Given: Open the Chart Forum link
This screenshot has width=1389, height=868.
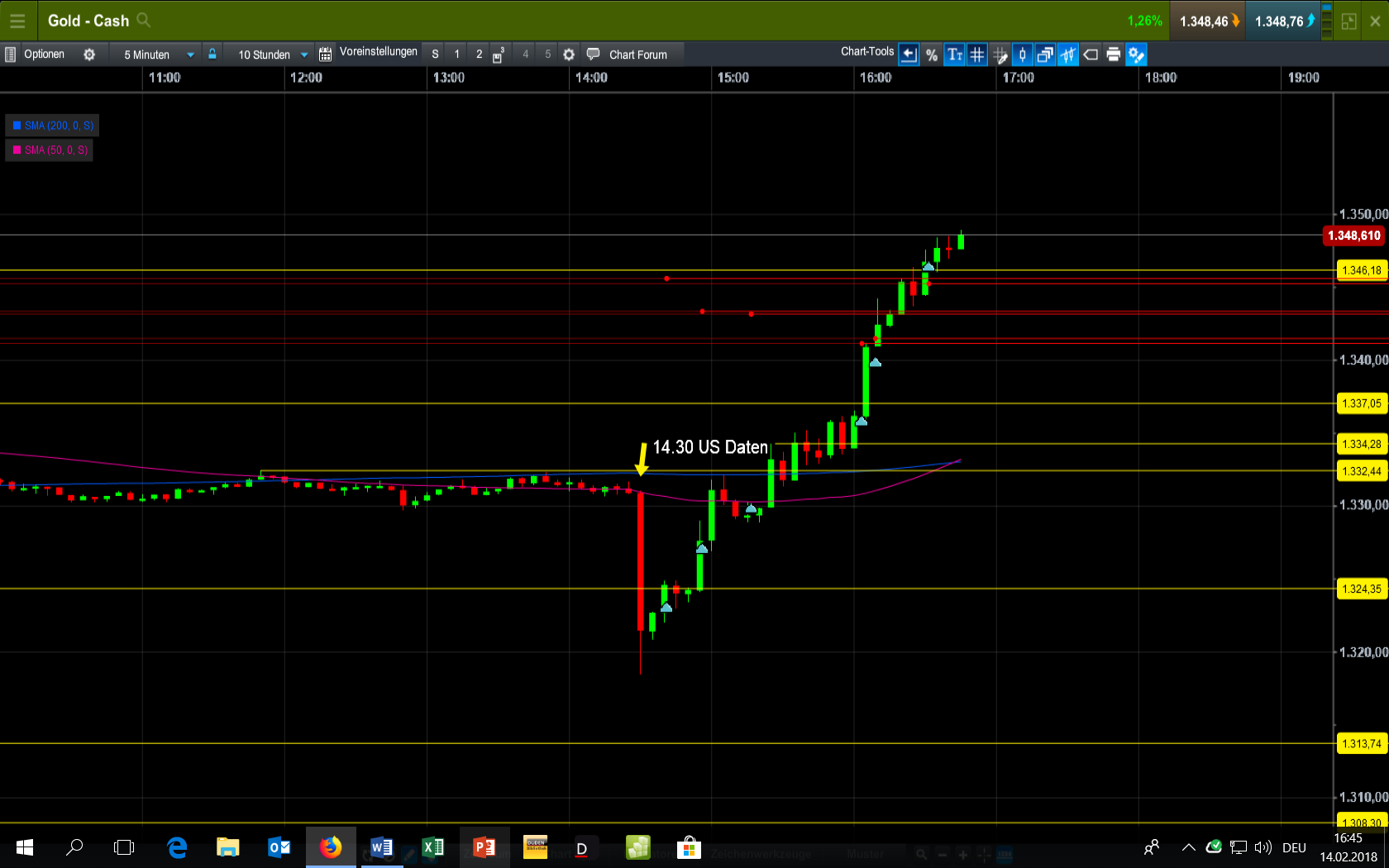Looking at the screenshot, I should [638, 55].
